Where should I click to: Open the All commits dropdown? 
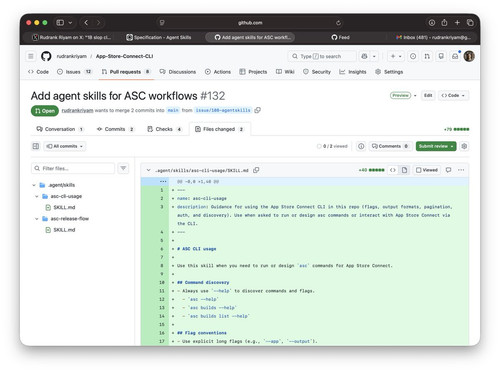click(x=65, y=146)
